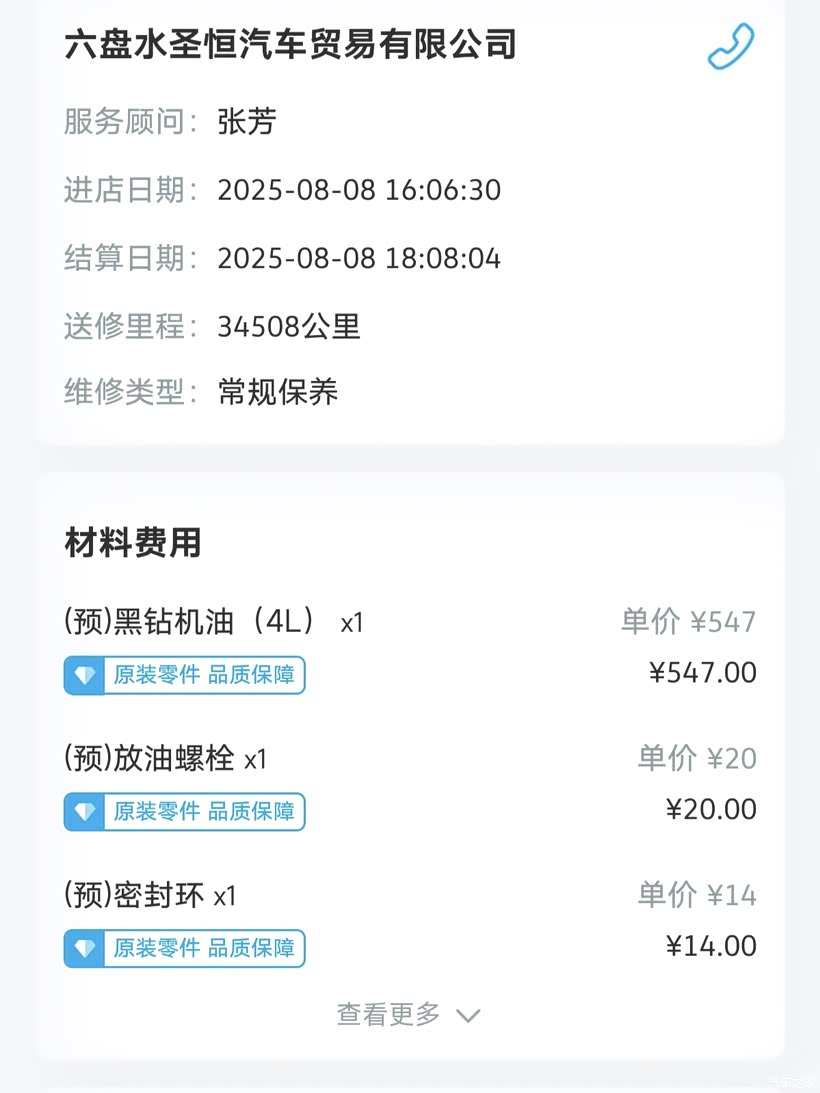Tap the 查看更多 text link
This screenshot has width=820, height=1093.
click(x=388, y=1015)
